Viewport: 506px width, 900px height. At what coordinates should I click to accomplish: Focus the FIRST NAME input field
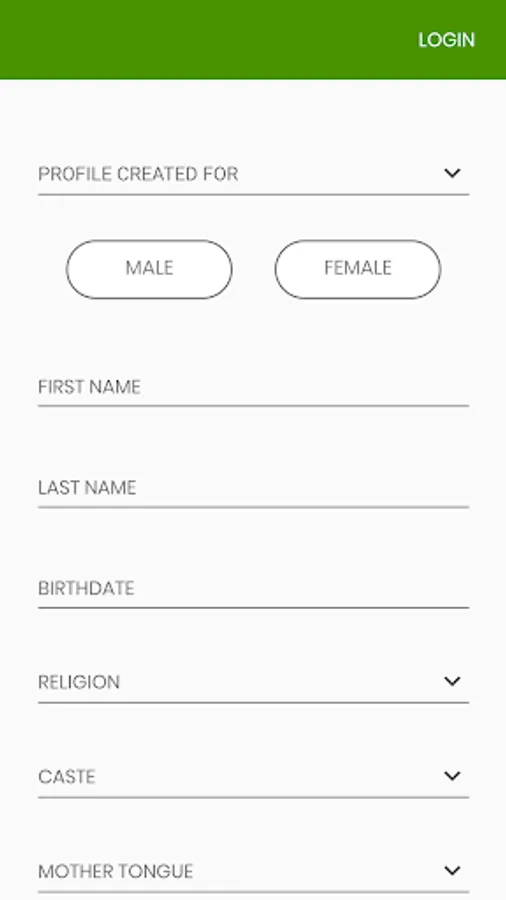253,387
